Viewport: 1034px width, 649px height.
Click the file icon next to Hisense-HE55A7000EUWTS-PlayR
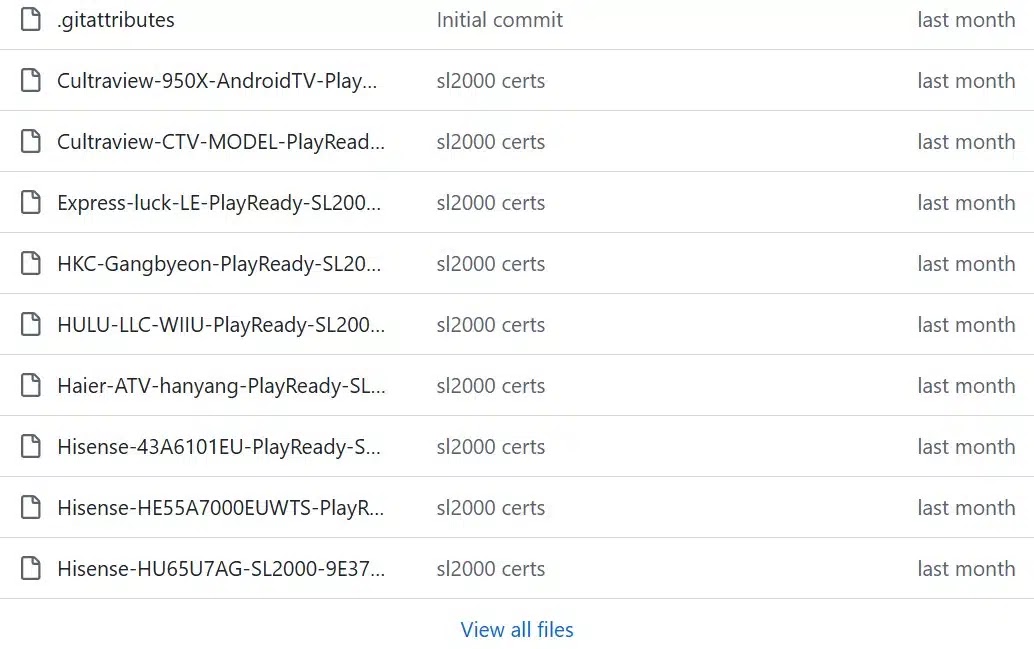(x=31, y=507)
